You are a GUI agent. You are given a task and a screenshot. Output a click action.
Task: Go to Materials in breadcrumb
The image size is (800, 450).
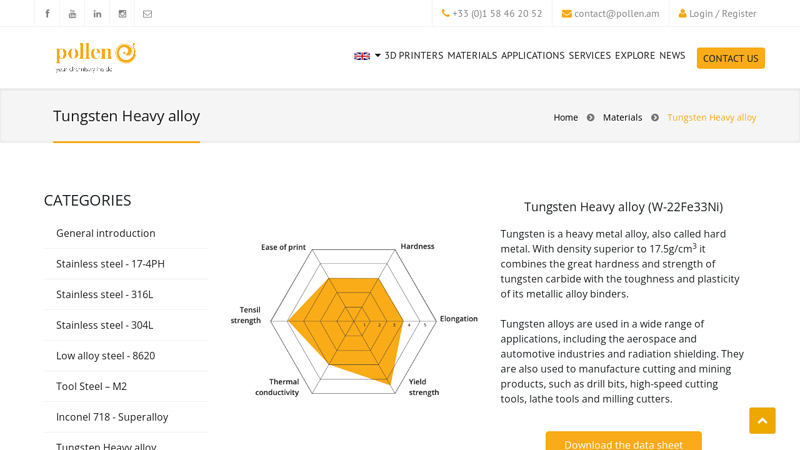pos(622,117)
